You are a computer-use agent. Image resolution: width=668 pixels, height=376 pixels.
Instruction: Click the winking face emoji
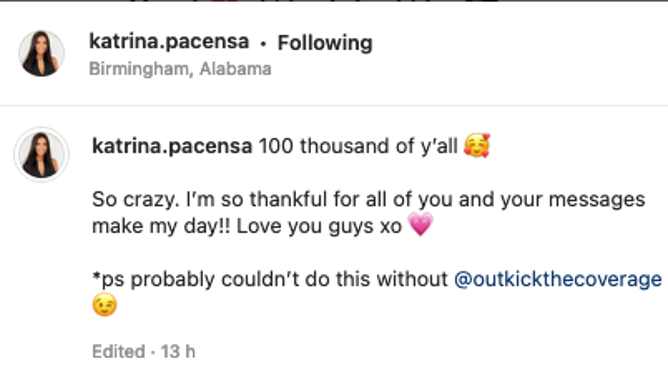click(x=104, y=304)
